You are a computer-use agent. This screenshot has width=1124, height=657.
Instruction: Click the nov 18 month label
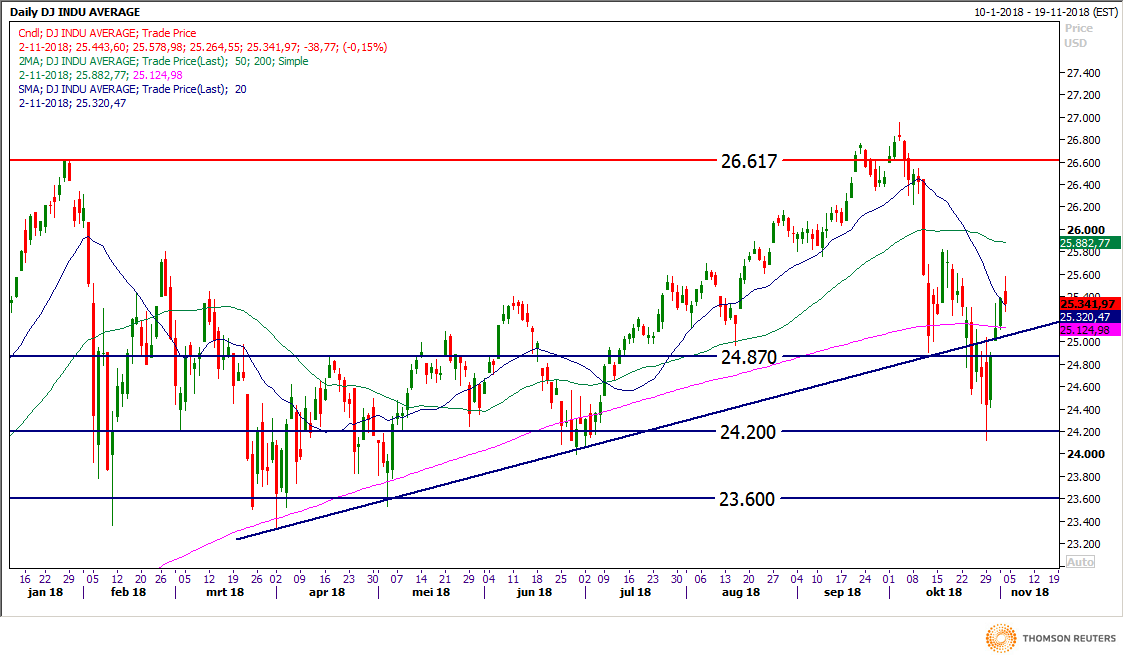coord(1029,593)
